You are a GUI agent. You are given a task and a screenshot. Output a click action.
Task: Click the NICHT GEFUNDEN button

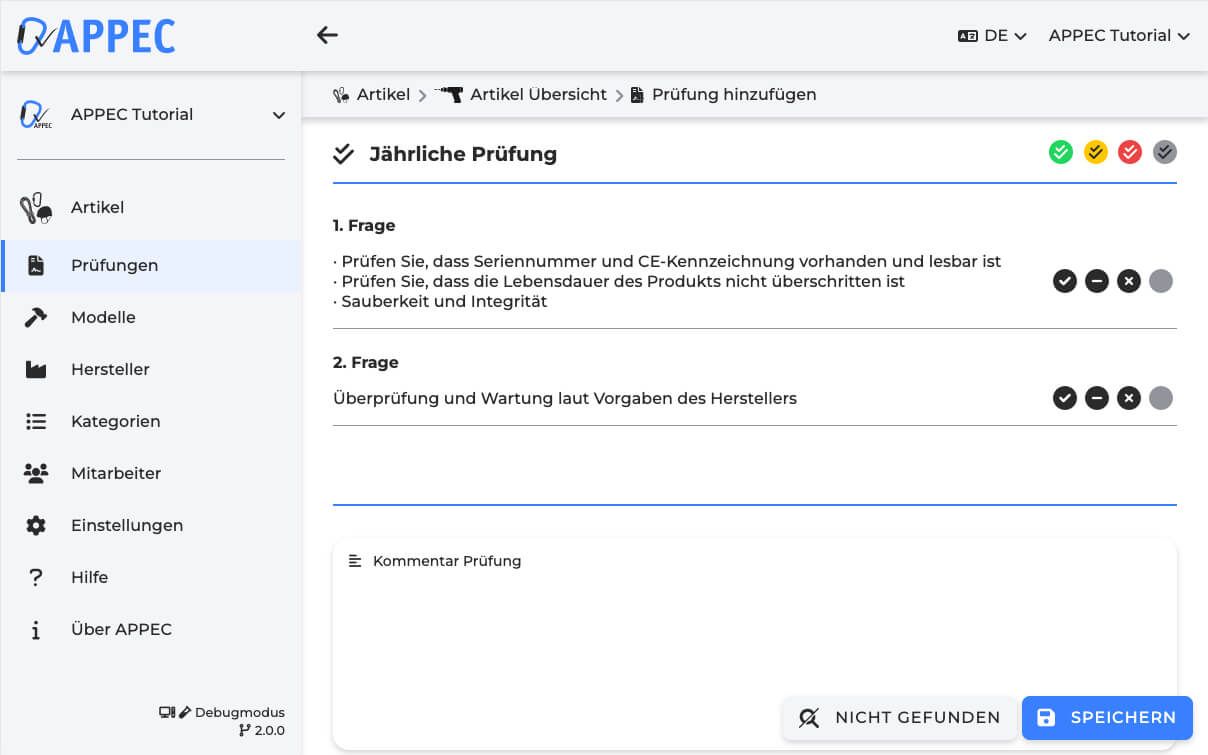click(899, 718)
